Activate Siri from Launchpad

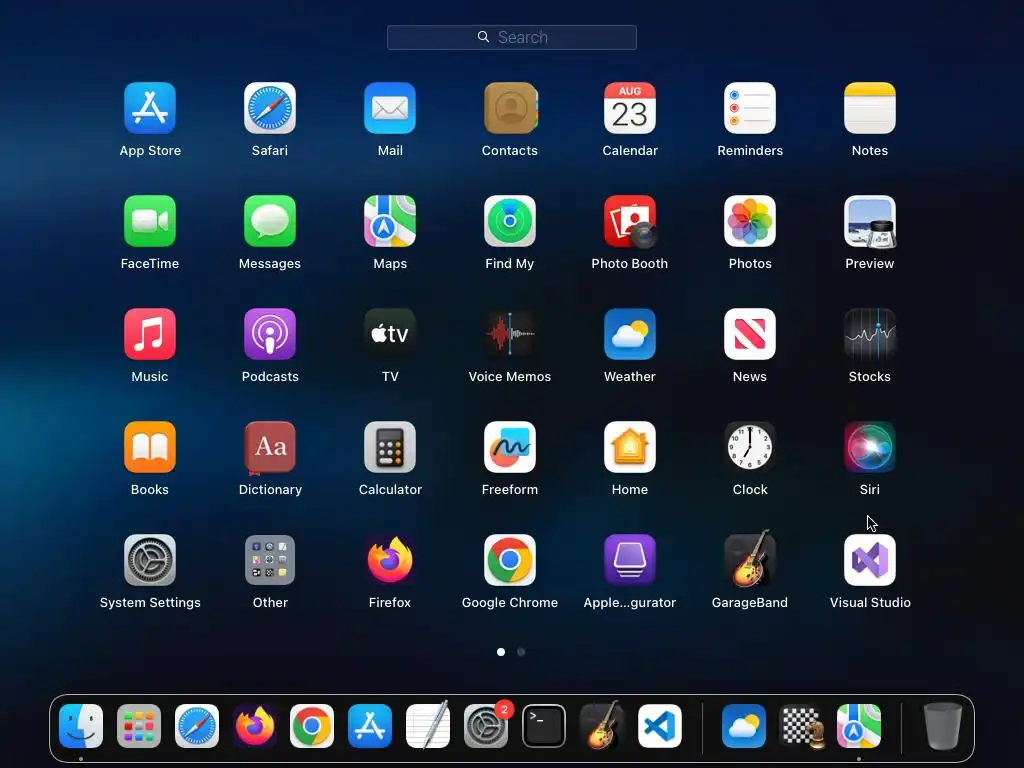(870, 447)
